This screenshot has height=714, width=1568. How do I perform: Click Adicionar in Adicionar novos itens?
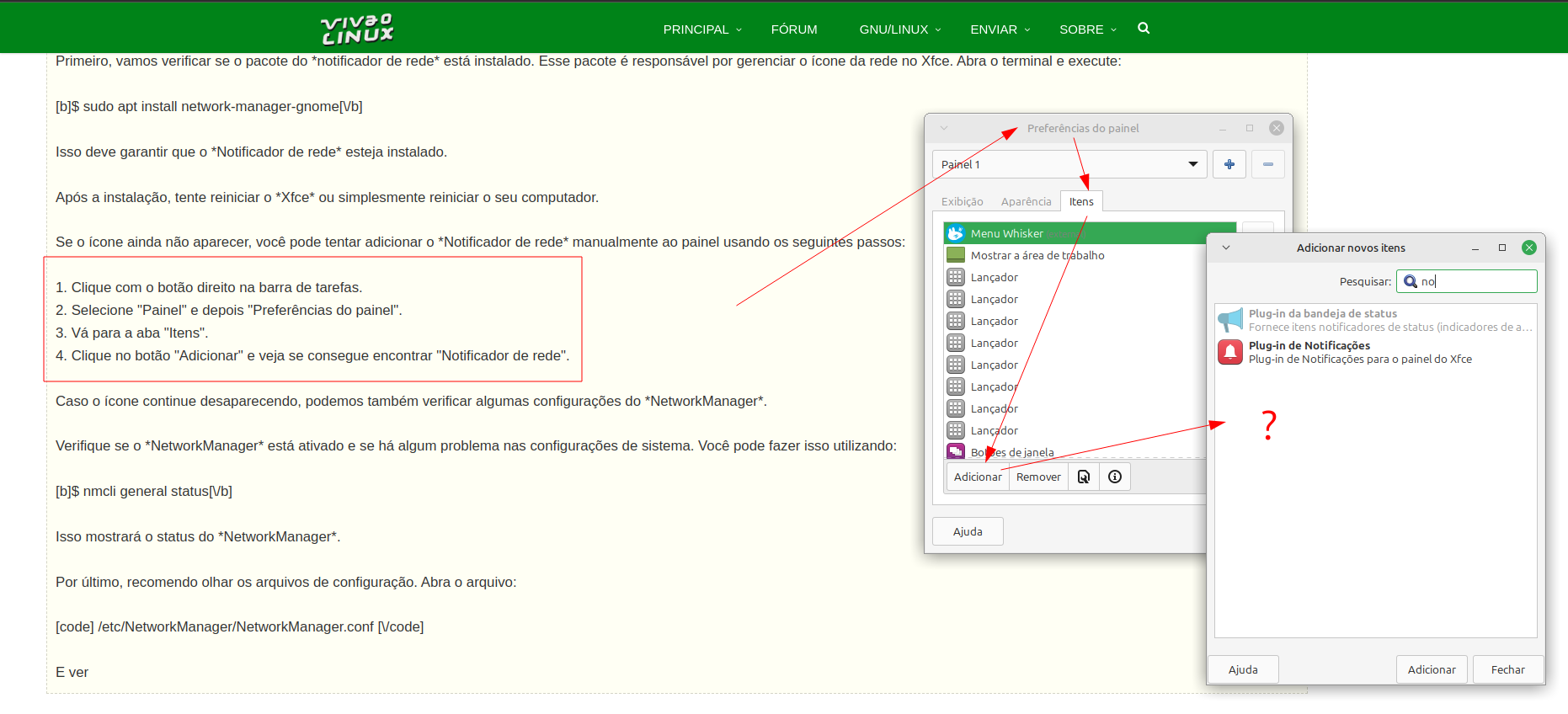tap(1432, 669)
